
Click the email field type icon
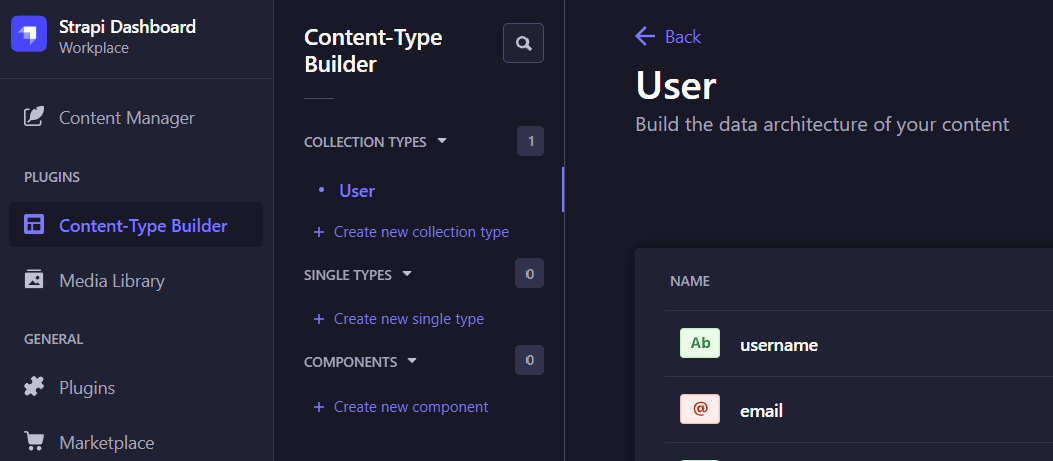click(x=700, y=410)
